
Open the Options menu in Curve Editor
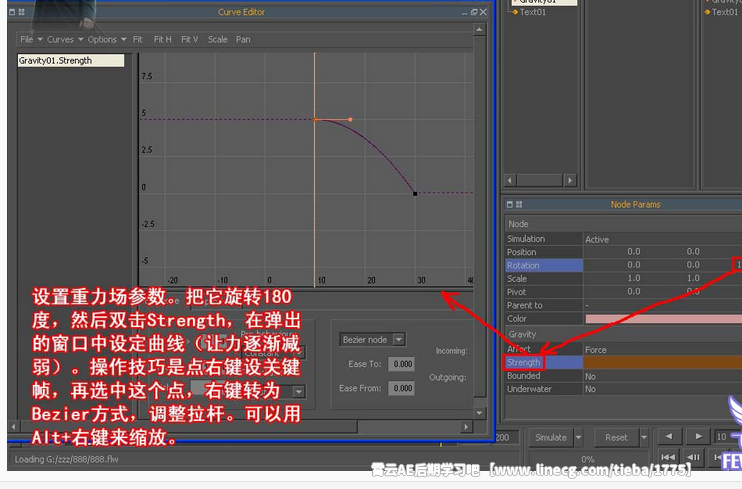[x=106, y=39]
